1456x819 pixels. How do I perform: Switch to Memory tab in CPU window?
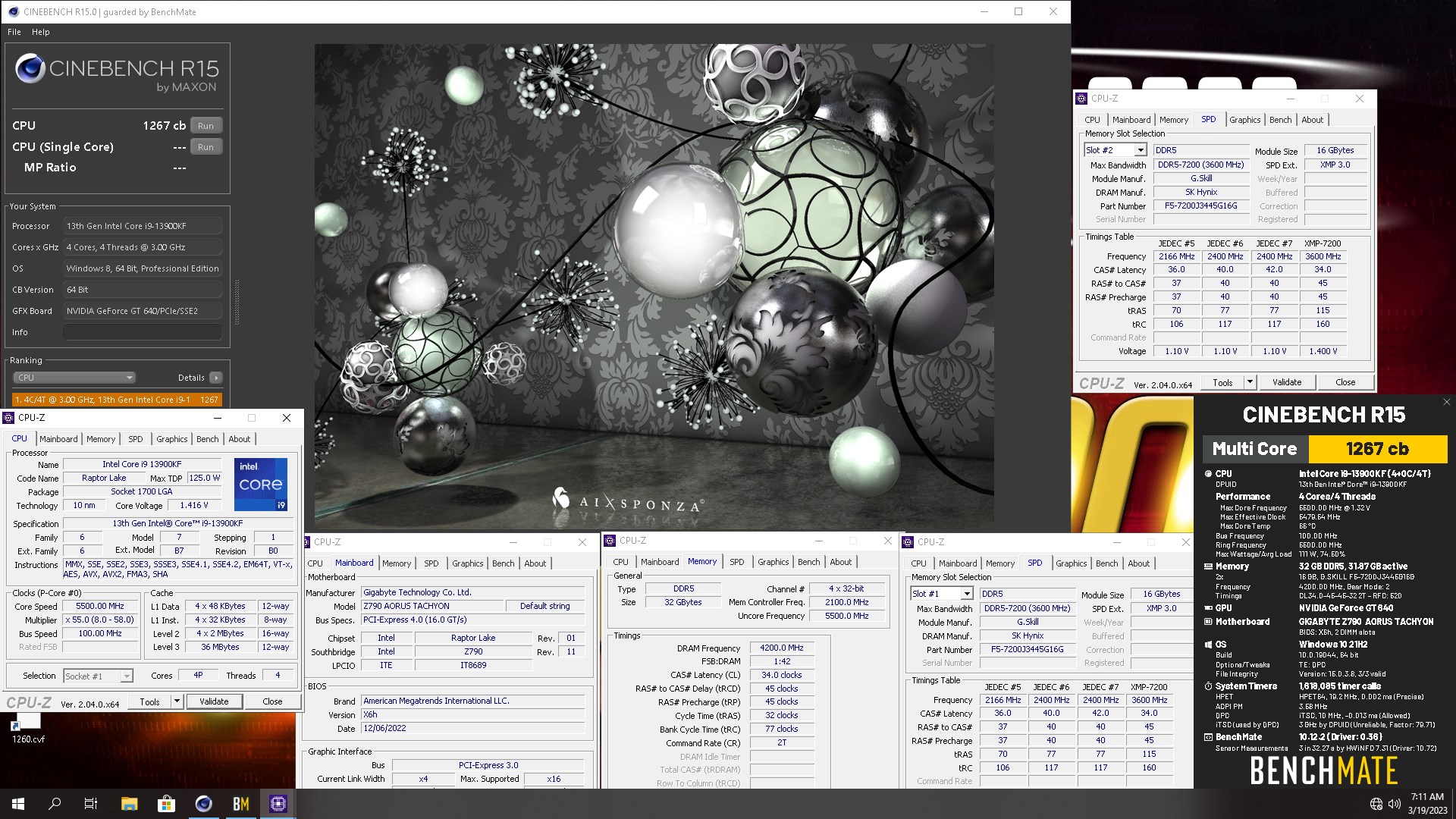pyautogui.click(x=101, y=439)
